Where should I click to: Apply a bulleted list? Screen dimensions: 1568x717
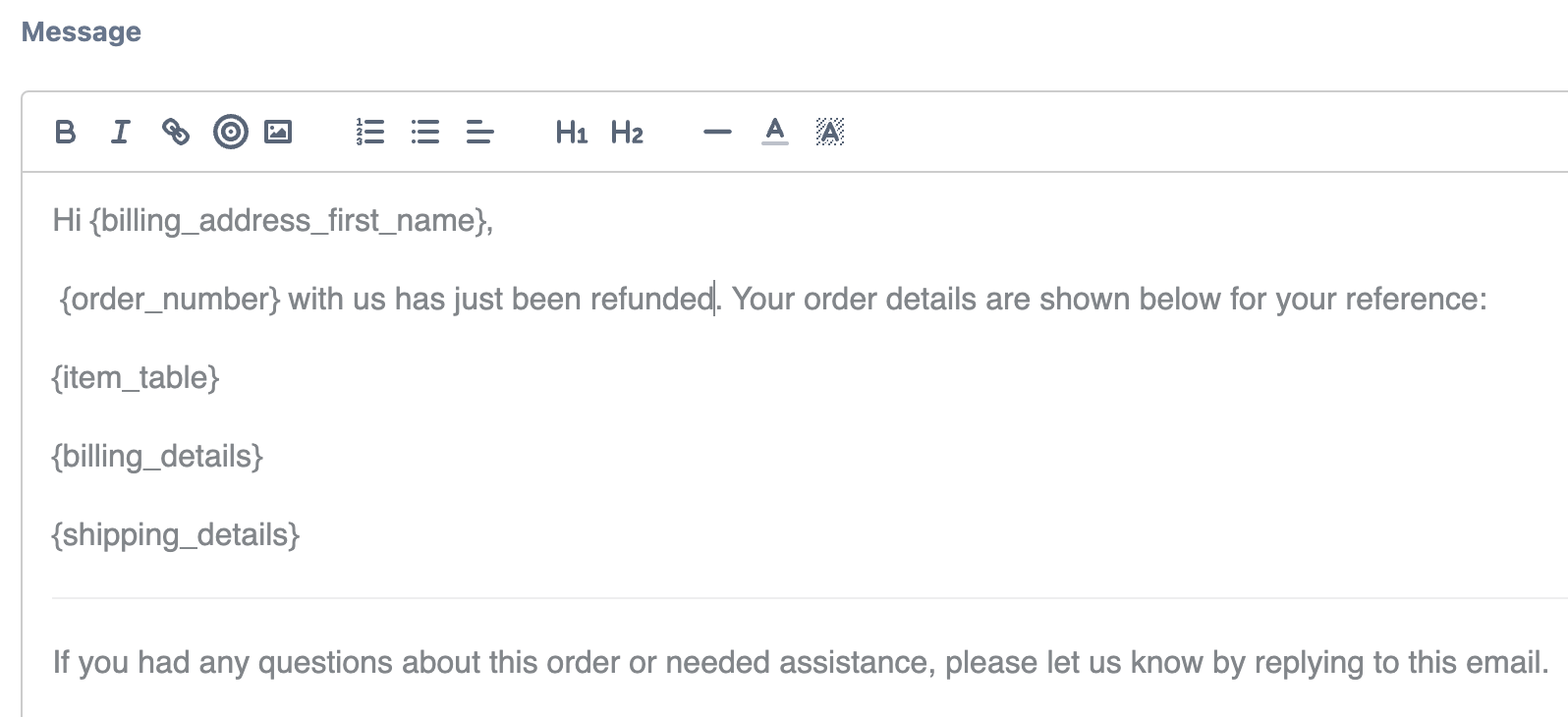pos(424,132)
